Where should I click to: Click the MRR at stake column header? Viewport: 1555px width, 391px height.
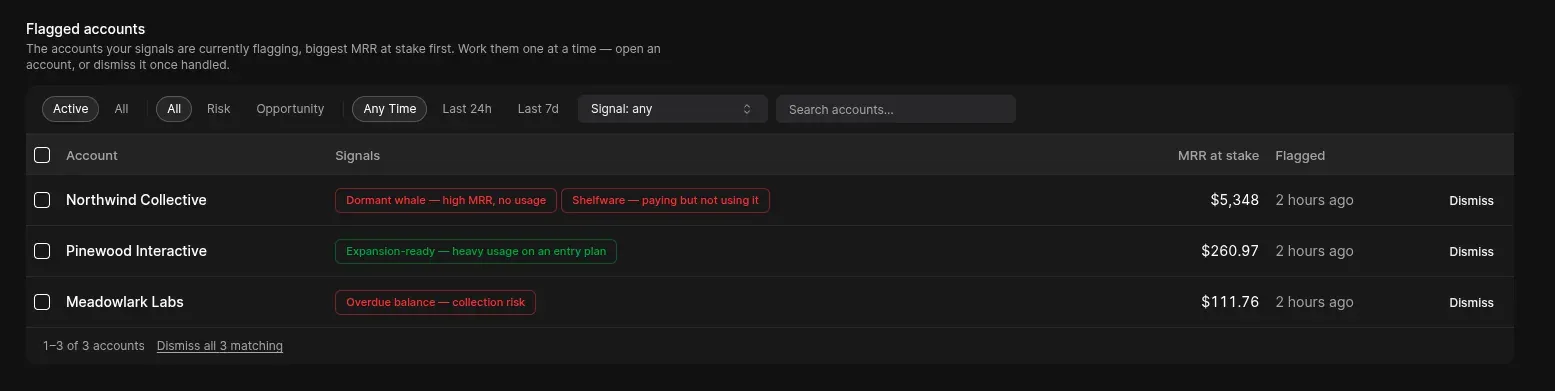(1218, 155)
